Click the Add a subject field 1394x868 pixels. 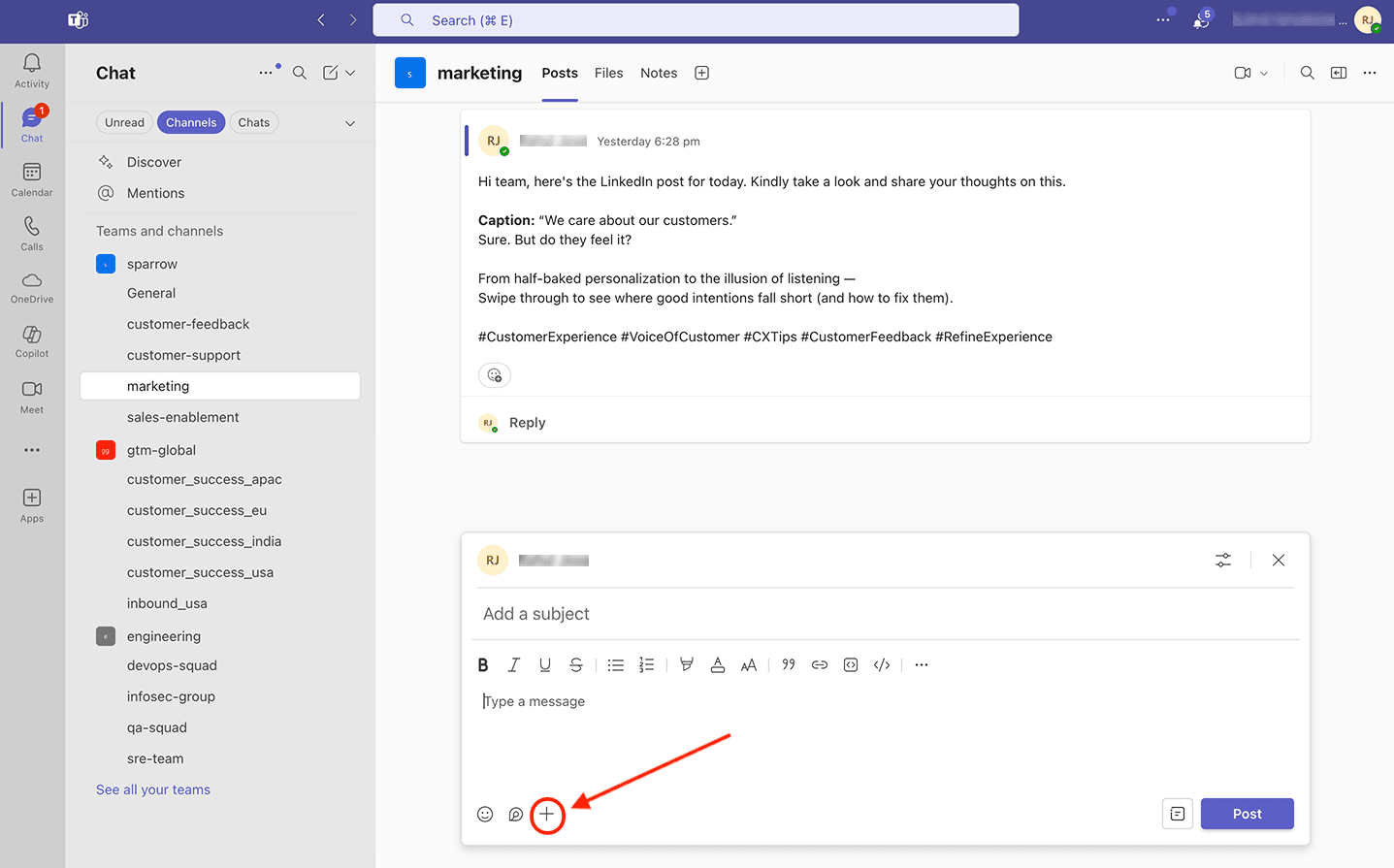pos(885,614)
